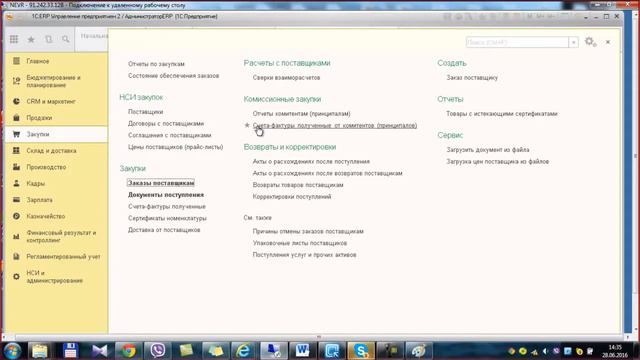Open Сертификаты номенклатуры
640x360 pixels.
coord(167,218)
